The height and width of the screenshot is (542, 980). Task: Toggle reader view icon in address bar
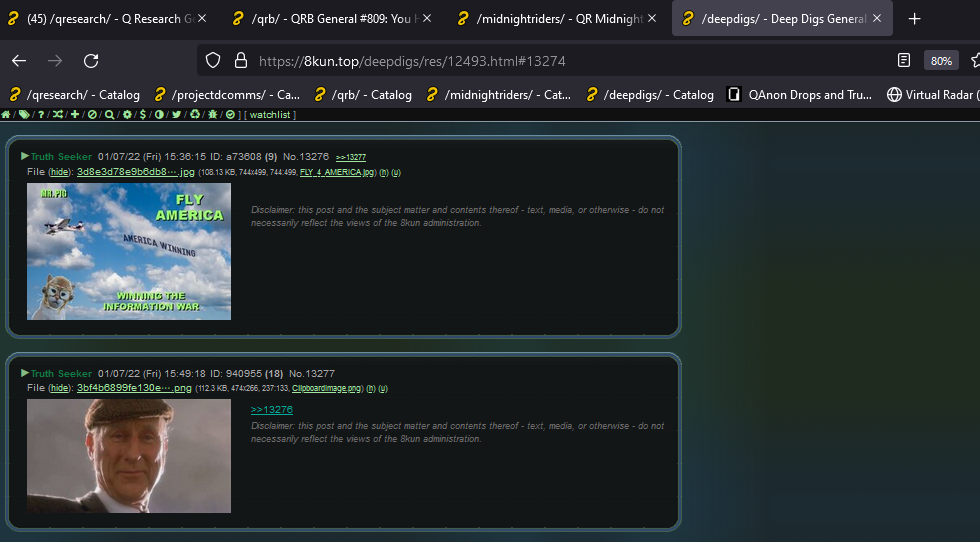click(904, 61)
